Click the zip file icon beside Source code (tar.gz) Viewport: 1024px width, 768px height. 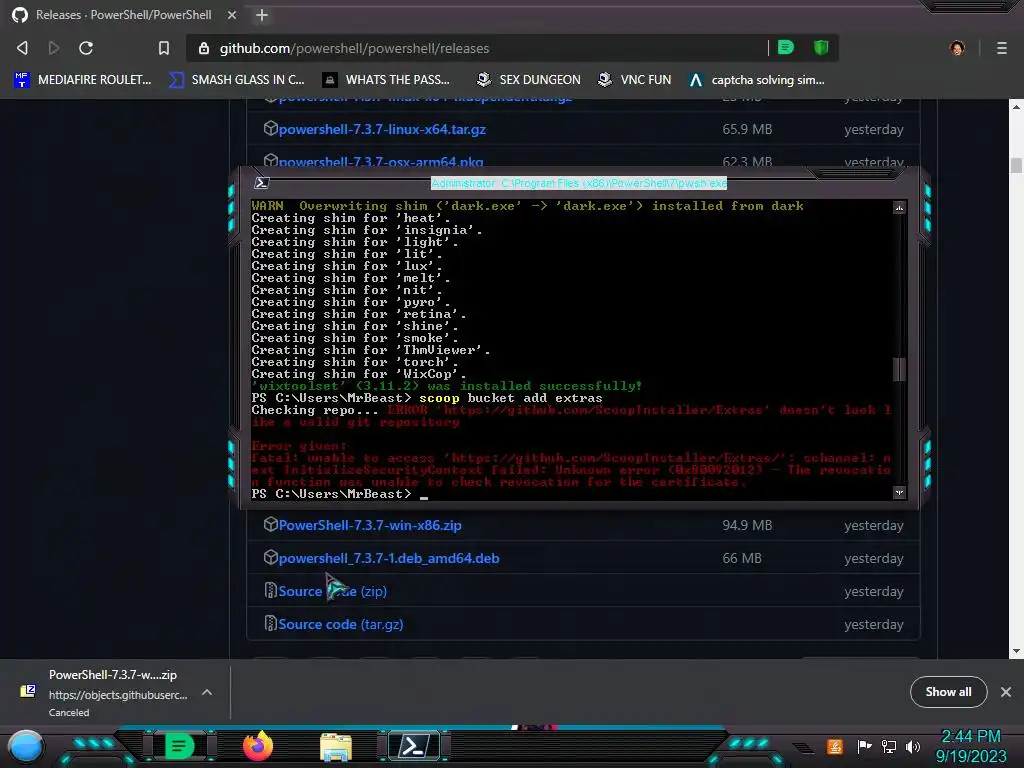[x=270, y=623]
